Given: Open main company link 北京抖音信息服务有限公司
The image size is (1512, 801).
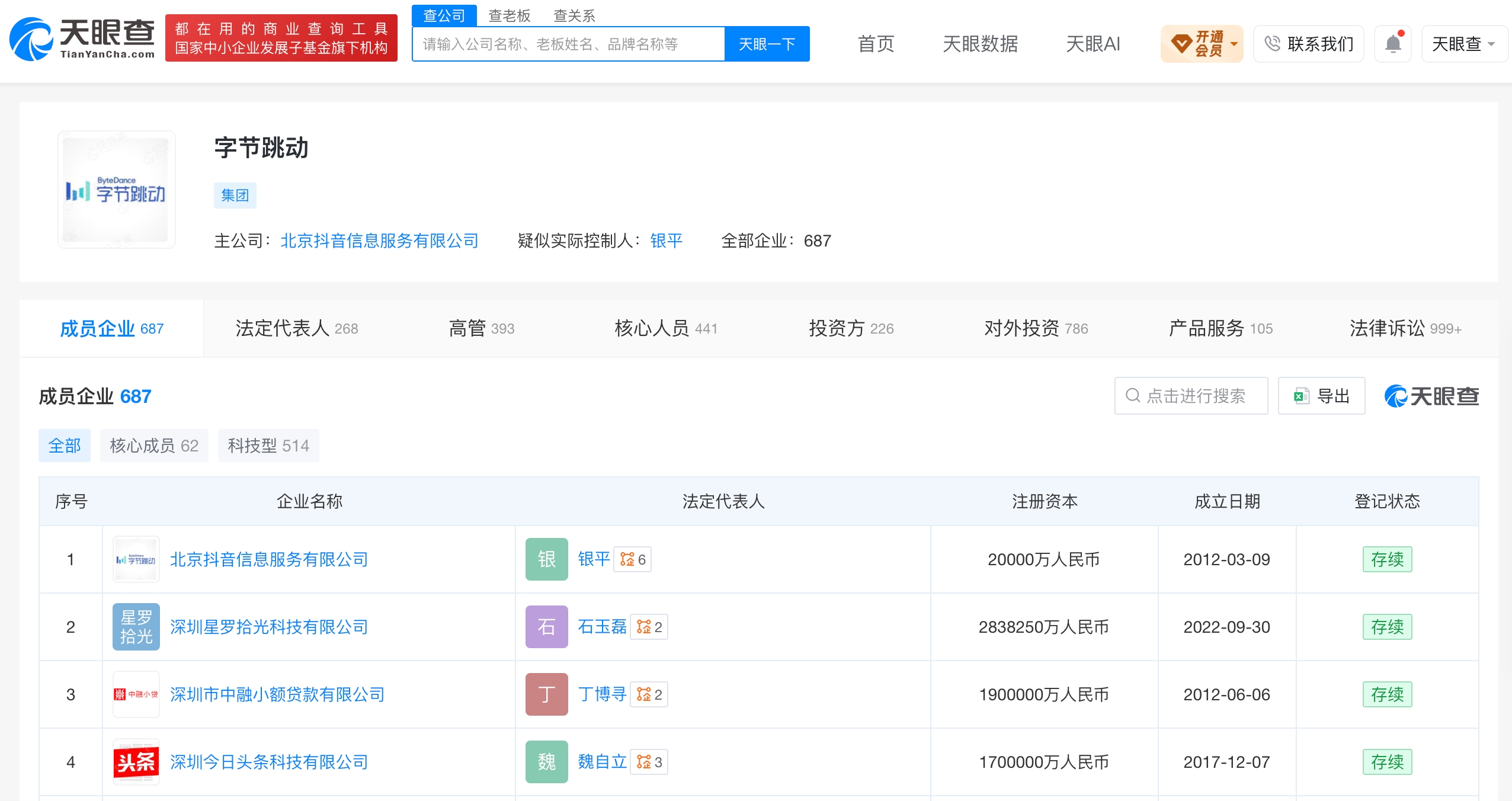Looking at the screenshot, I should click(379, 241).
